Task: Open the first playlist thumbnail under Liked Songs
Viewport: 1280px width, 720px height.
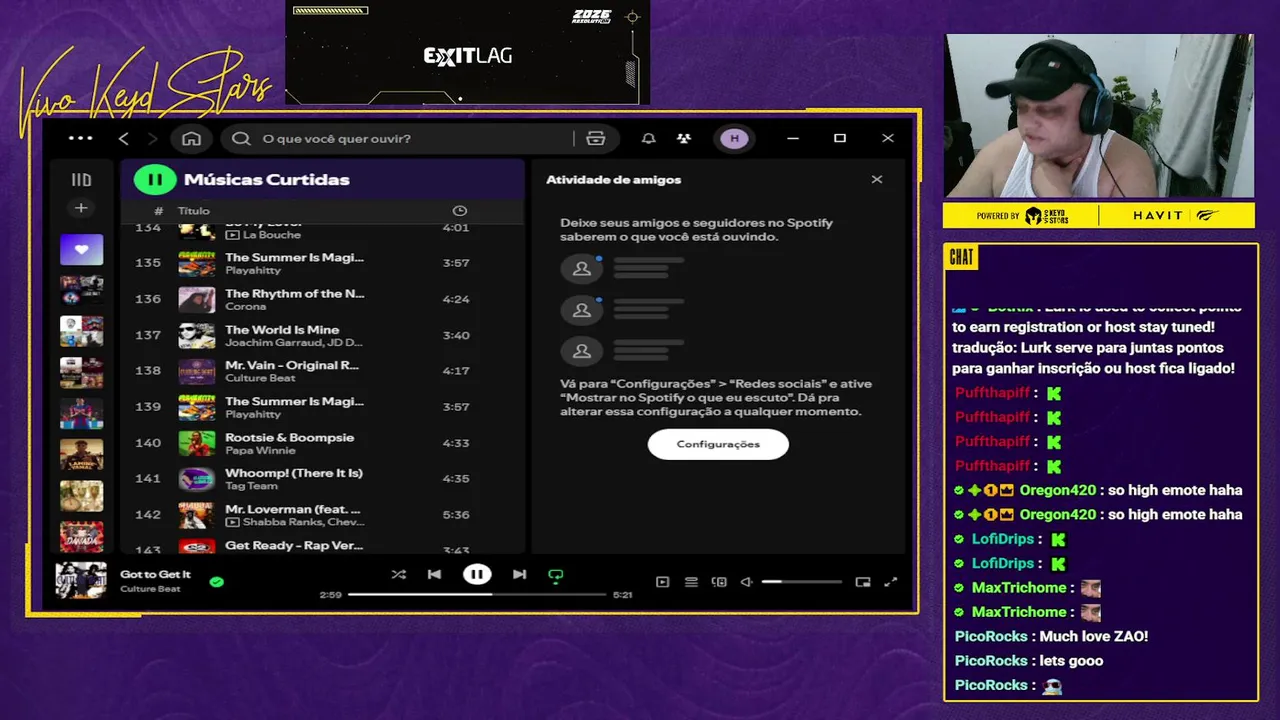Action: pyautogui.click(x=81, y=289)
